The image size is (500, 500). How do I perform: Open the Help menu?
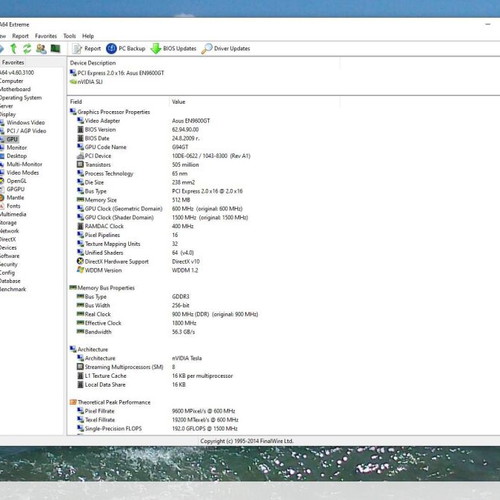click(x=88, y=36)
